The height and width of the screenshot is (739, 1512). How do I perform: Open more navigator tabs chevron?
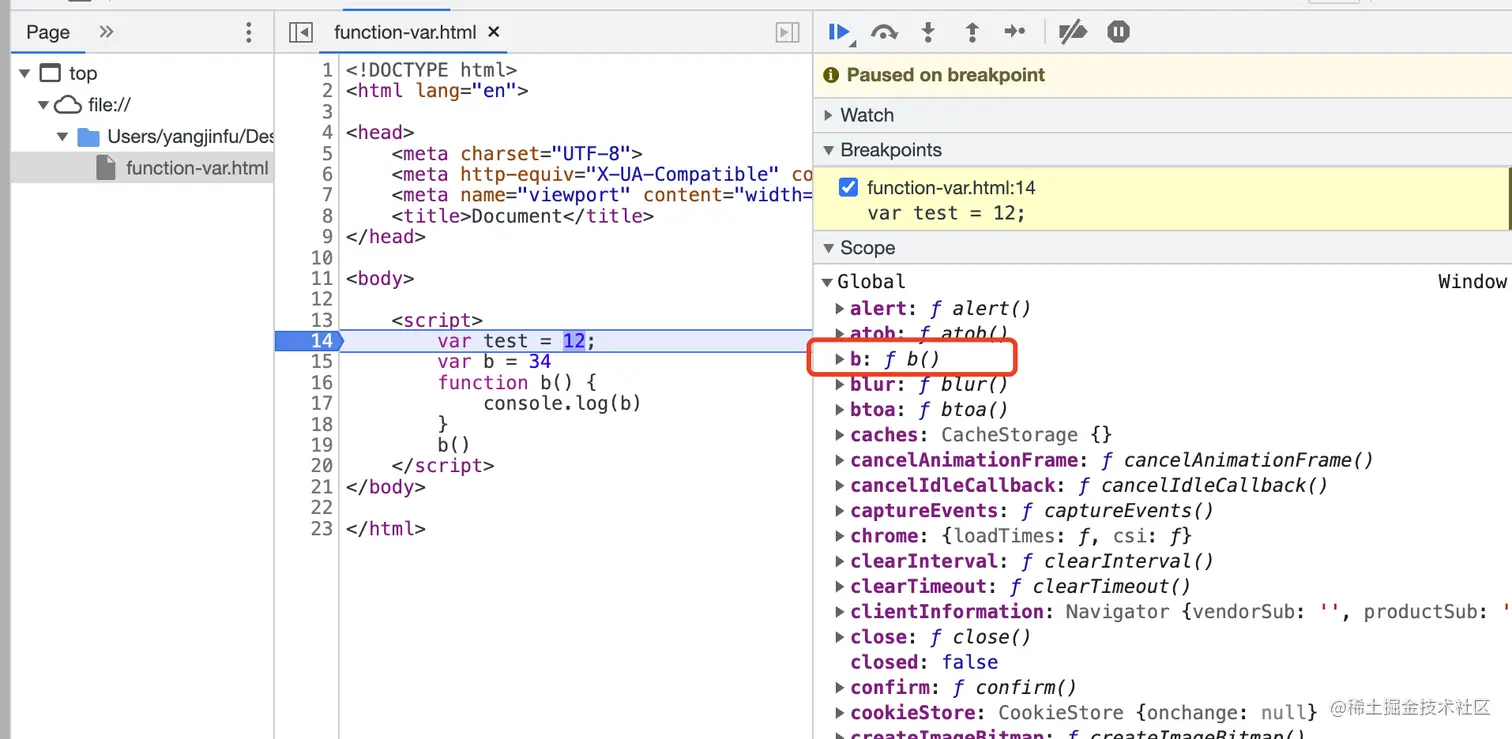(x=106, y=32)
